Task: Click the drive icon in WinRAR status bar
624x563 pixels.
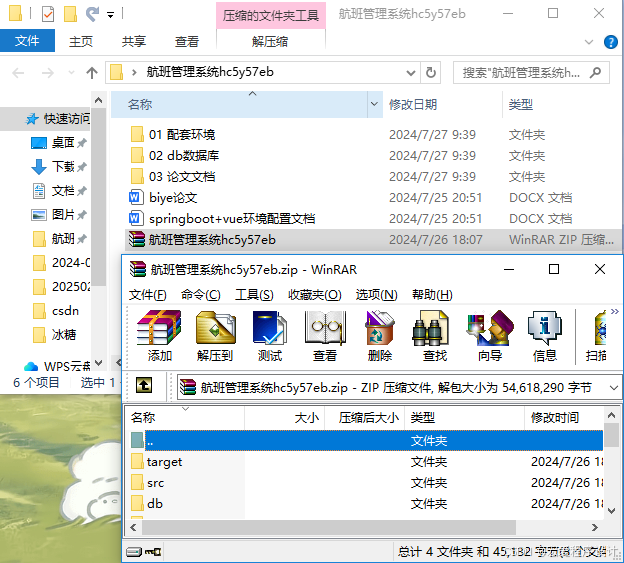Action: pos(134,552)
